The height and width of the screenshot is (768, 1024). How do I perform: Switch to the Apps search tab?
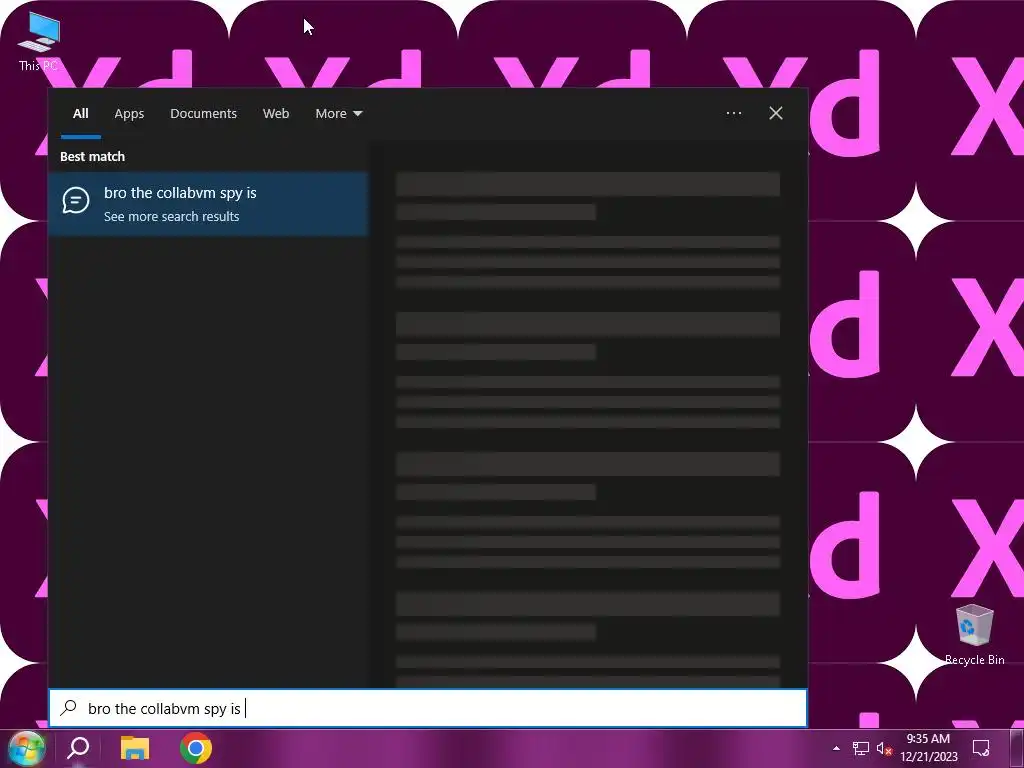129,114
